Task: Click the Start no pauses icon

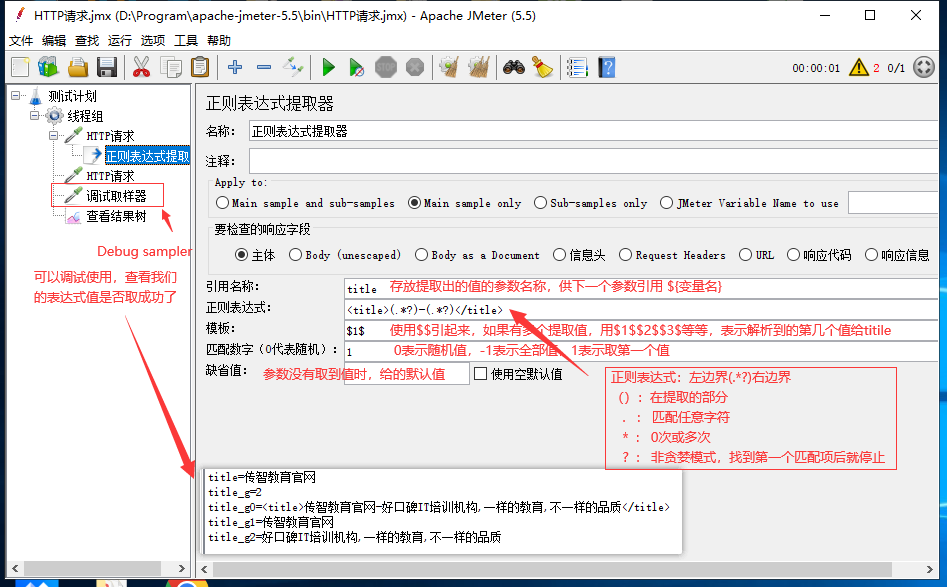Action: (357, 67)
